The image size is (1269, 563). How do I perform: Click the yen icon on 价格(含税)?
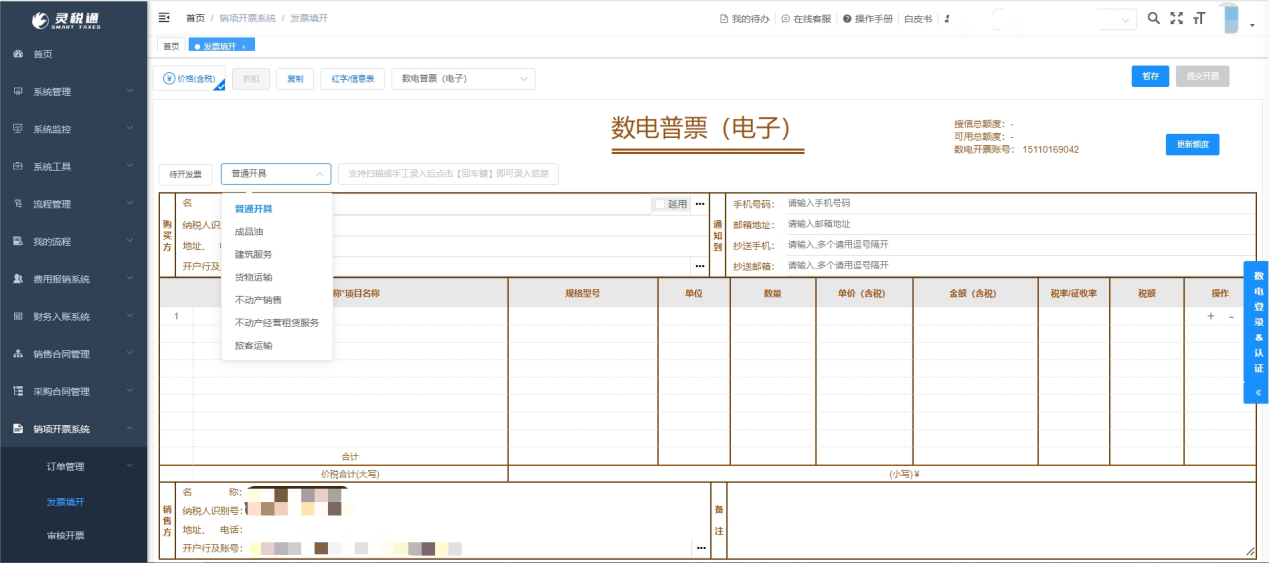pyautogui.click(x=167, y=79)
